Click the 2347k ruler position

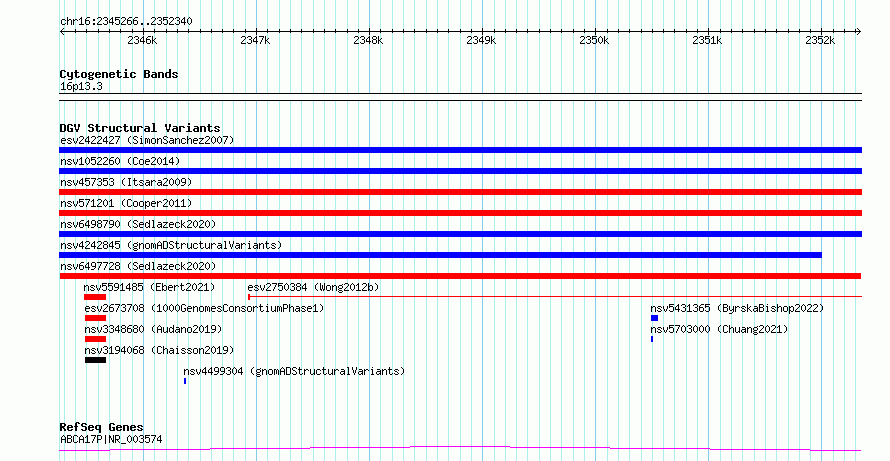pyautogui.click(x=255, y=40)
